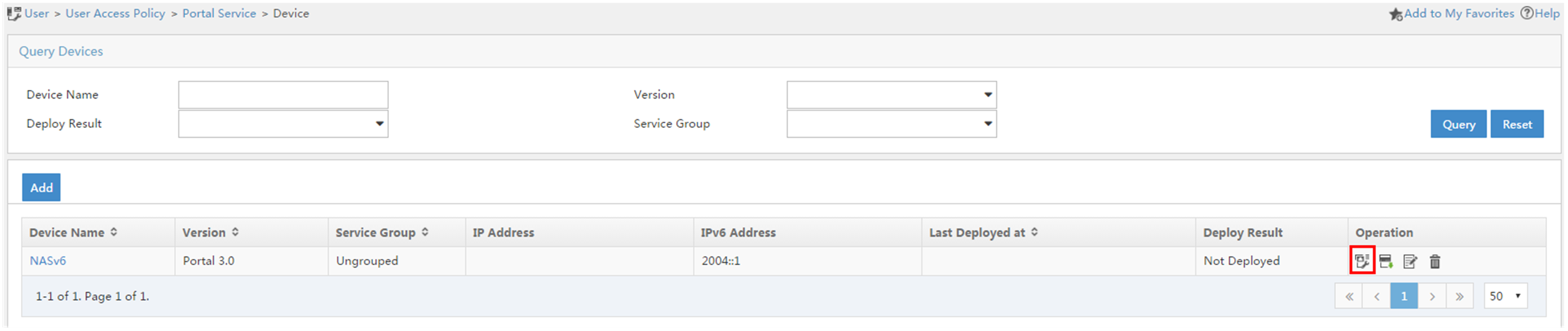
Task: Select page 1 in pagination
Action: pos(1404,297)
